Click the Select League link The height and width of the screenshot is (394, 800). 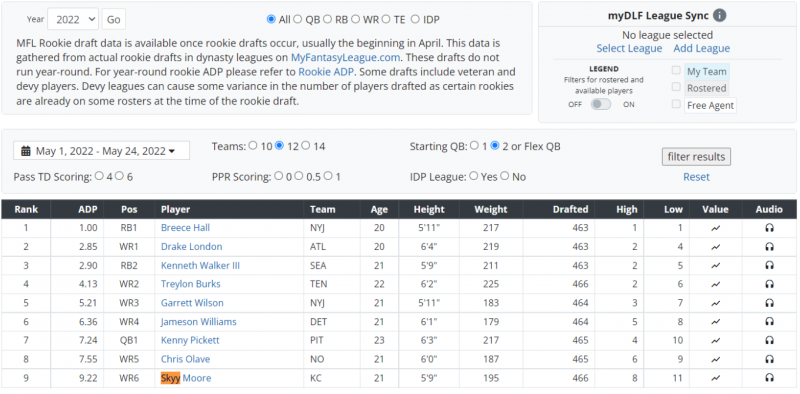[629, 48]
